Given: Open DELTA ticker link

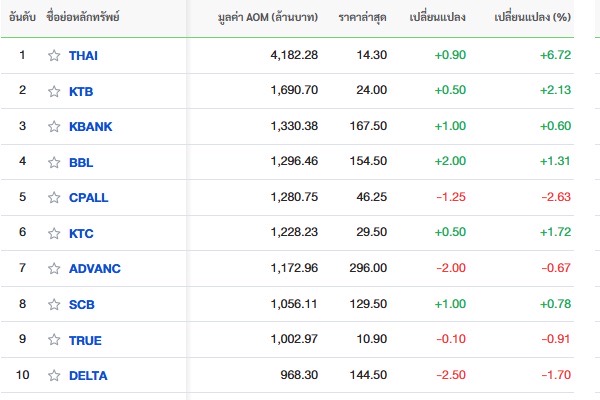Looking at the screenshot, I should (88, 376).
